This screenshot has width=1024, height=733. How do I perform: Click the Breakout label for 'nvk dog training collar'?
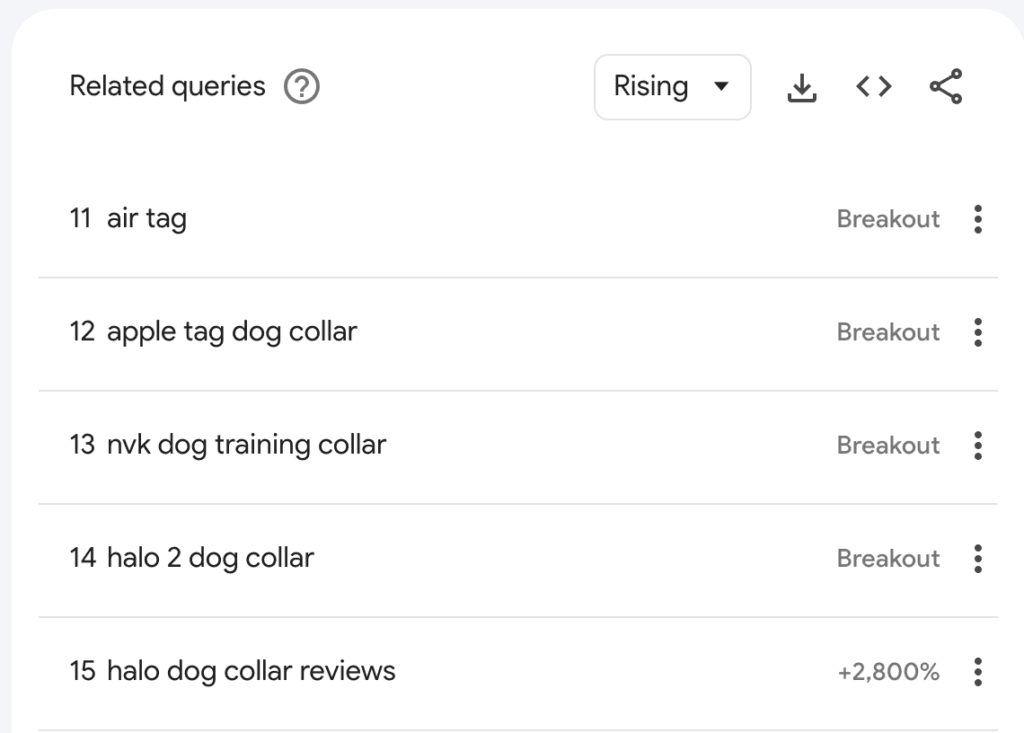click(x=888, y=445)
